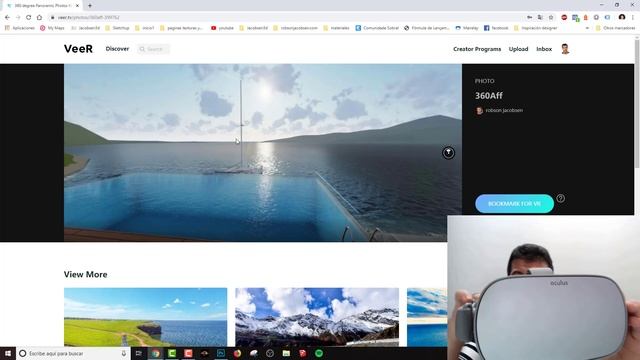Open the green coastal cliff thumbnail

coord(145,317)
